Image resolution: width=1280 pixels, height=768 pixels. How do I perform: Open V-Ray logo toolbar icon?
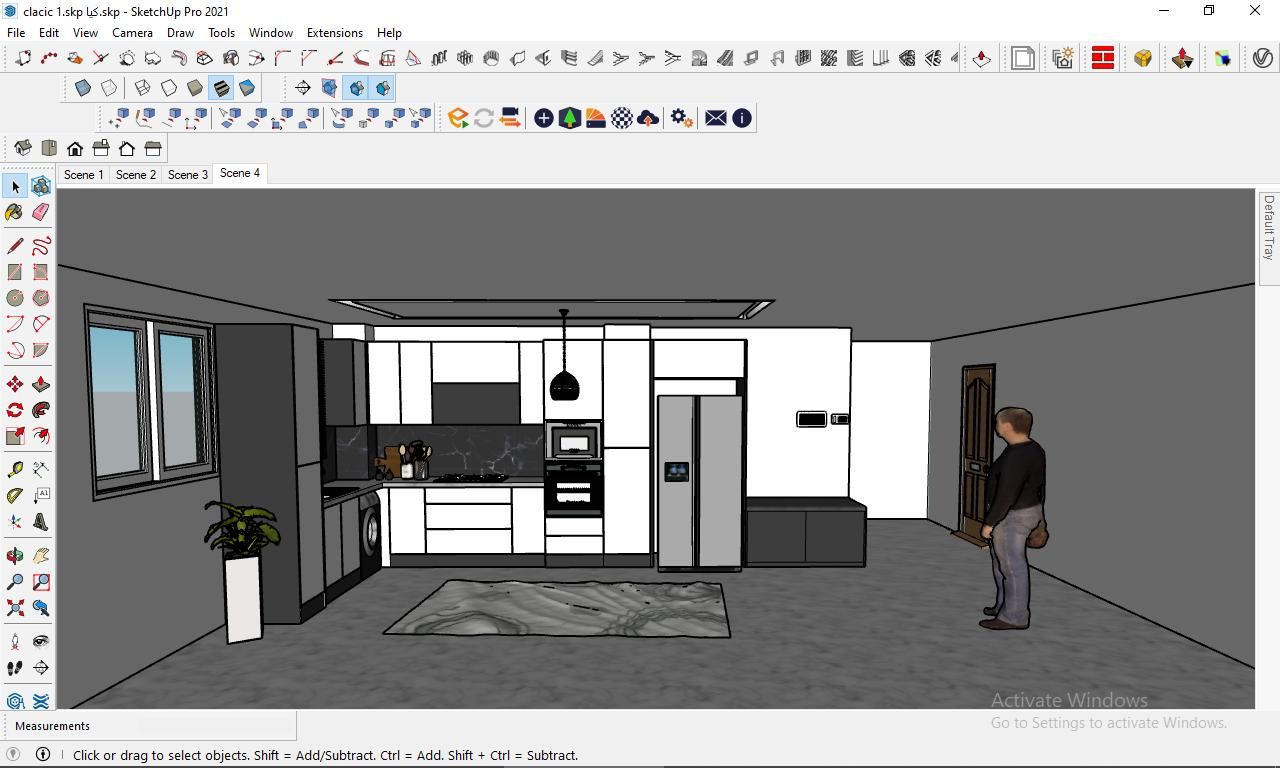point(1263,58)
